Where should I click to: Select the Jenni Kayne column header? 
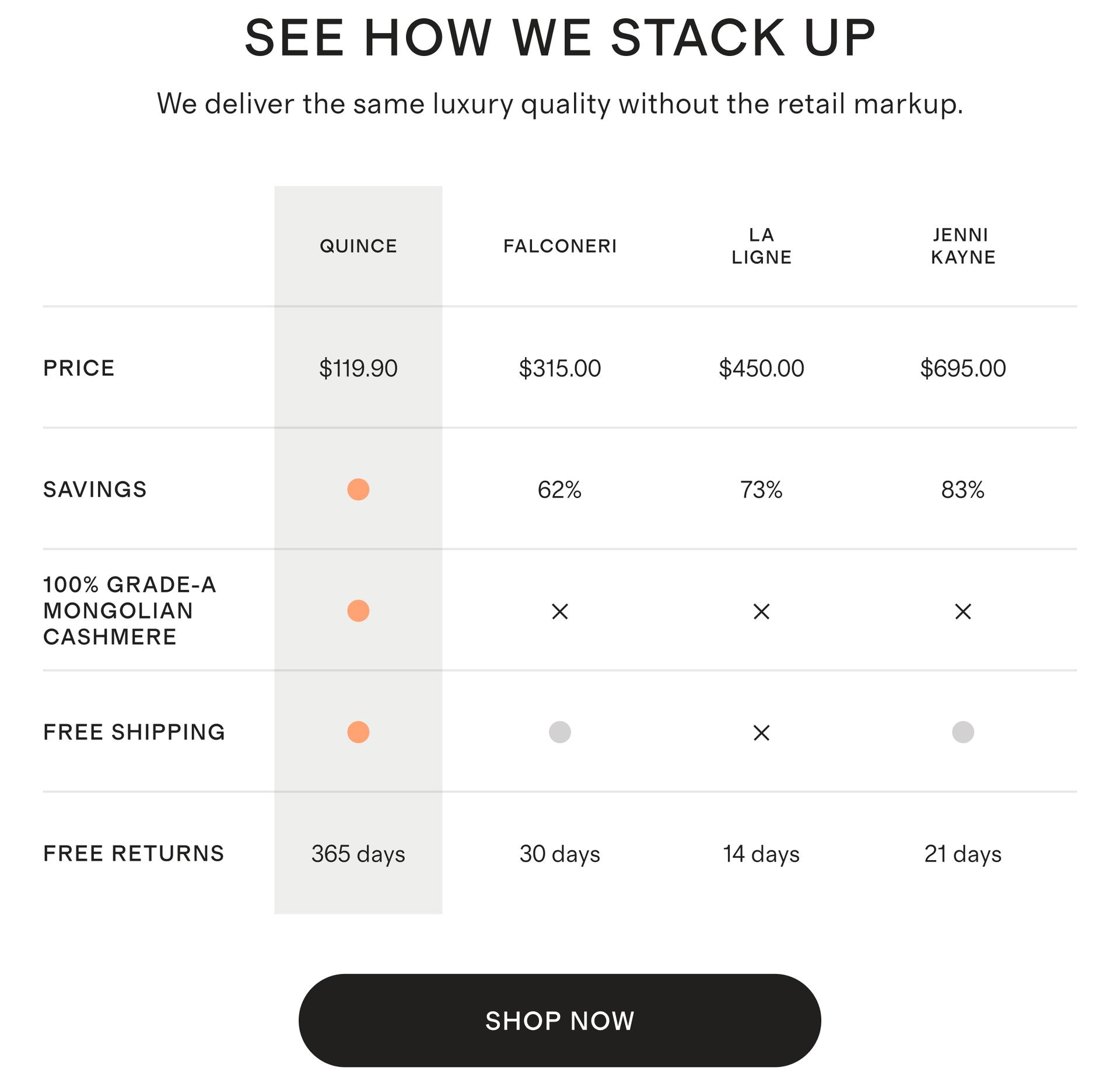[963, 246]
